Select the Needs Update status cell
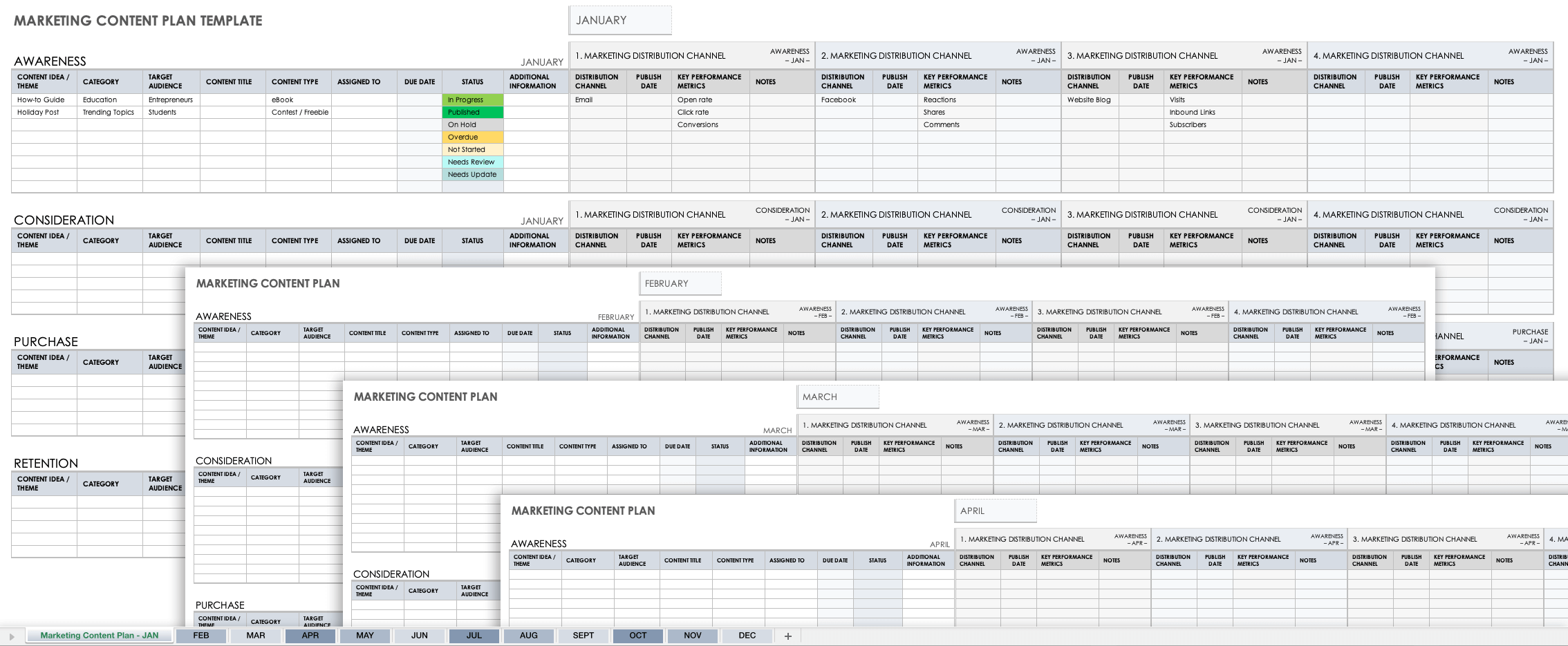The height and width of the screenshot is (646, 1568). click(473, 175)
